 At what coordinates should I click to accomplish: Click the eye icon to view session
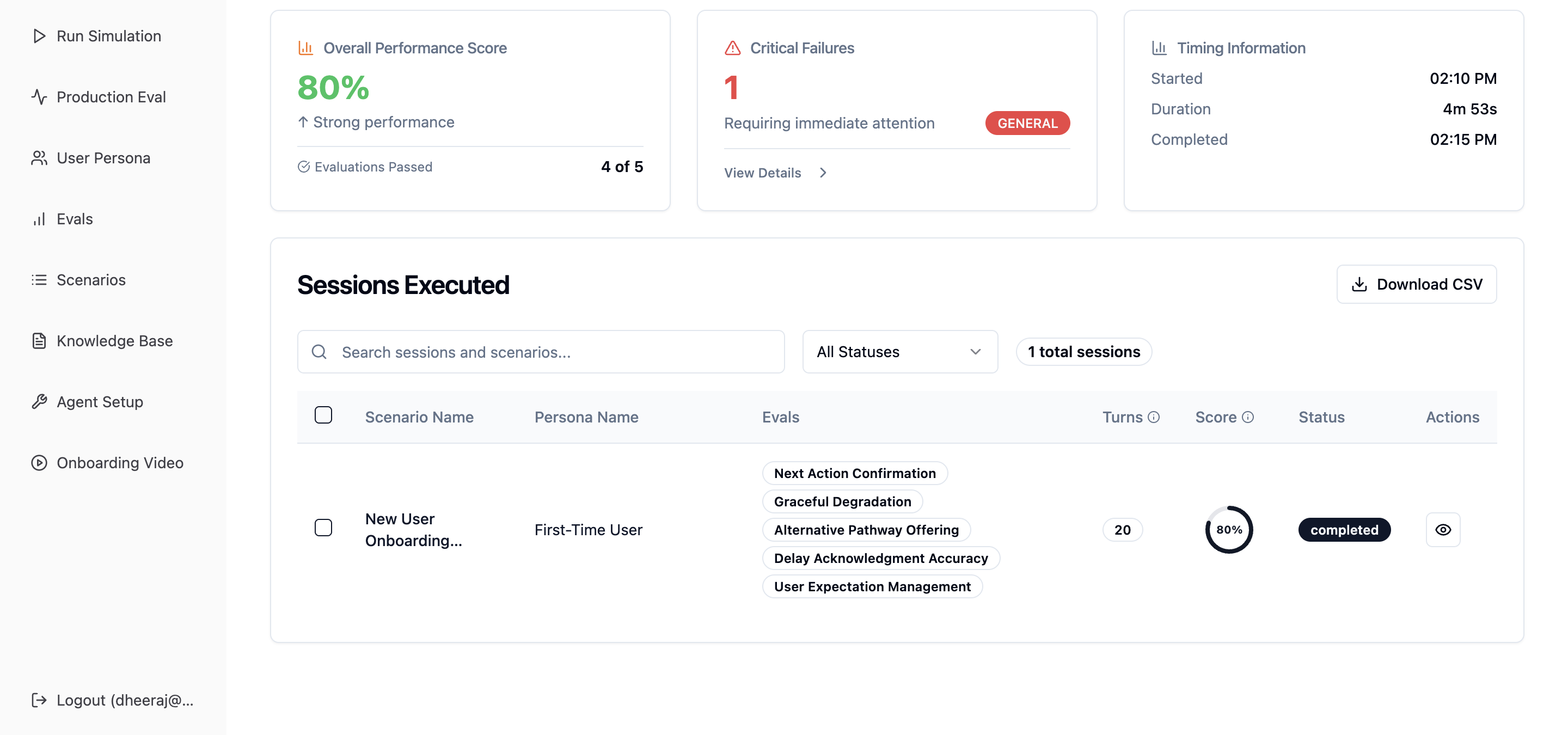(x=1443, y=529)
